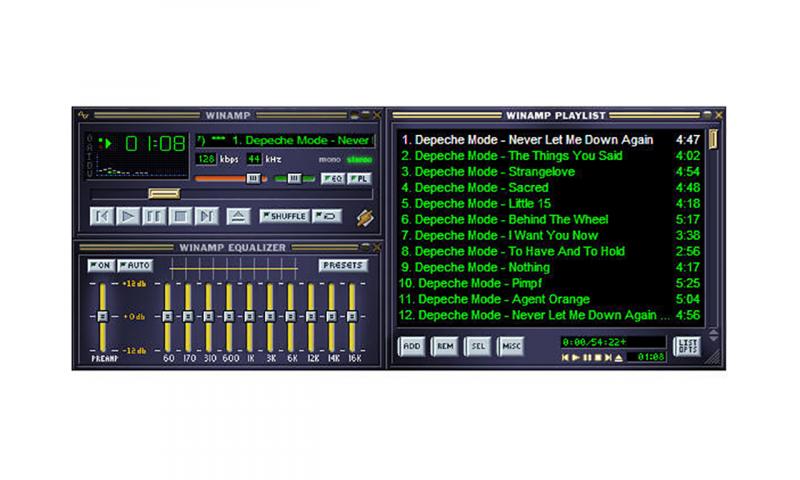Viewport: 800px width, 480px height.
Task: Toggle the EQ window button
Action: click(333, 179)
